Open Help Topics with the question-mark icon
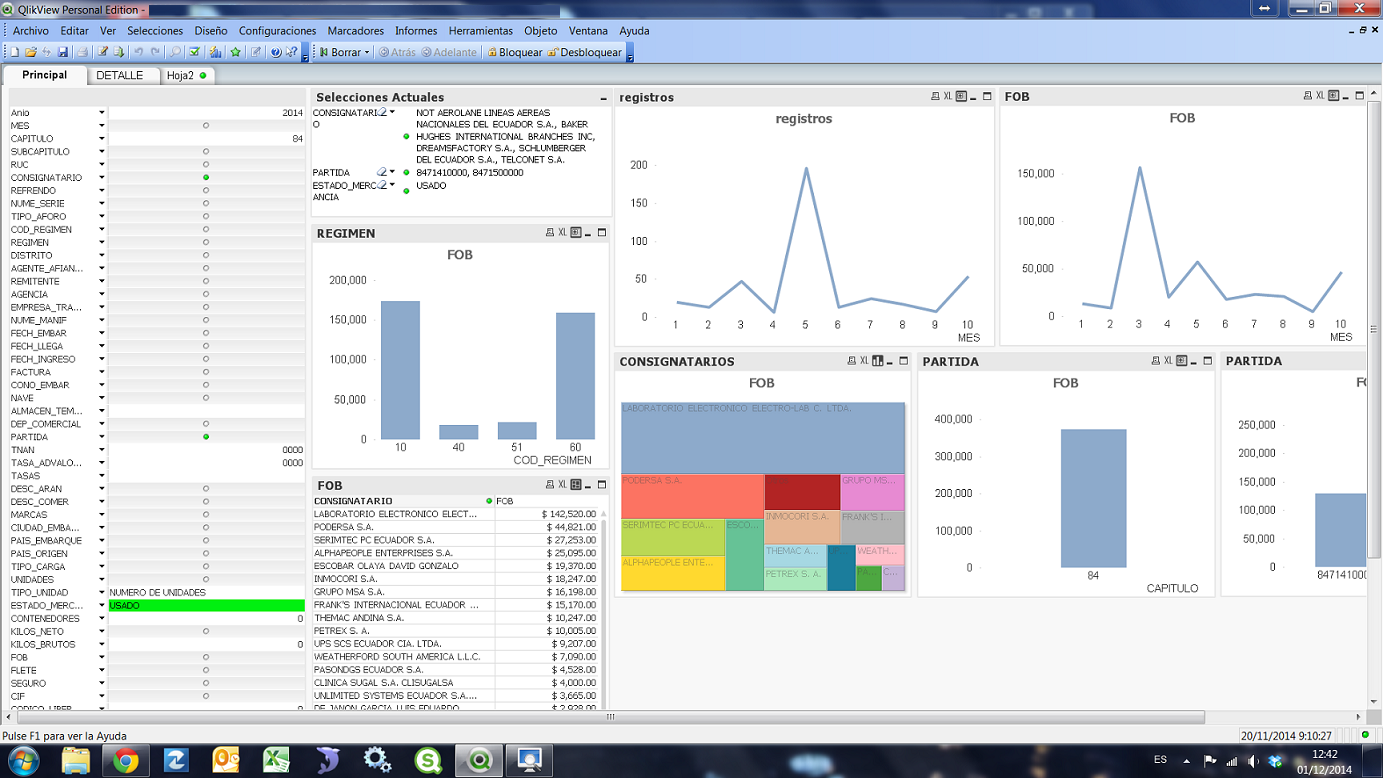Image resolution: width=1383 pixels, height=778 pixels. tap(276, 52)
